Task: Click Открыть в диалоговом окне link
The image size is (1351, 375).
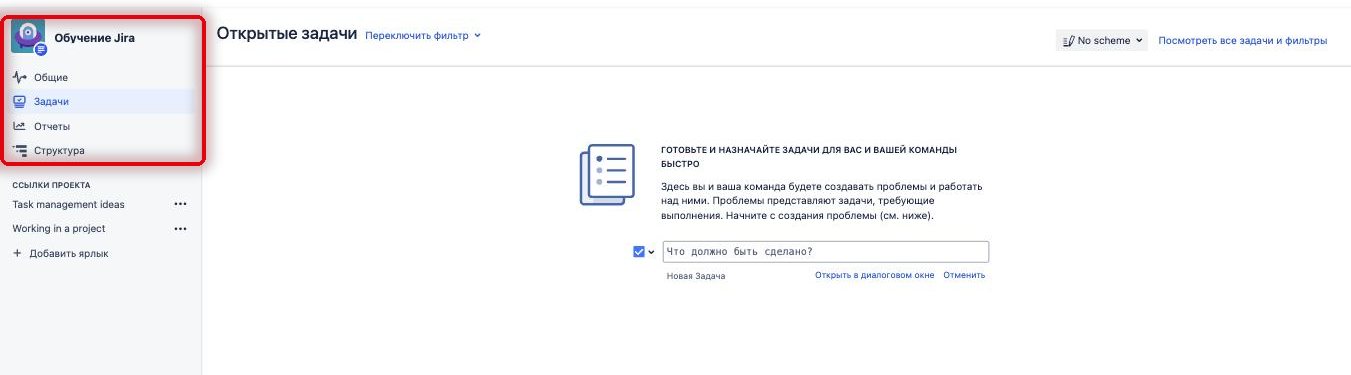Action: 874,275
